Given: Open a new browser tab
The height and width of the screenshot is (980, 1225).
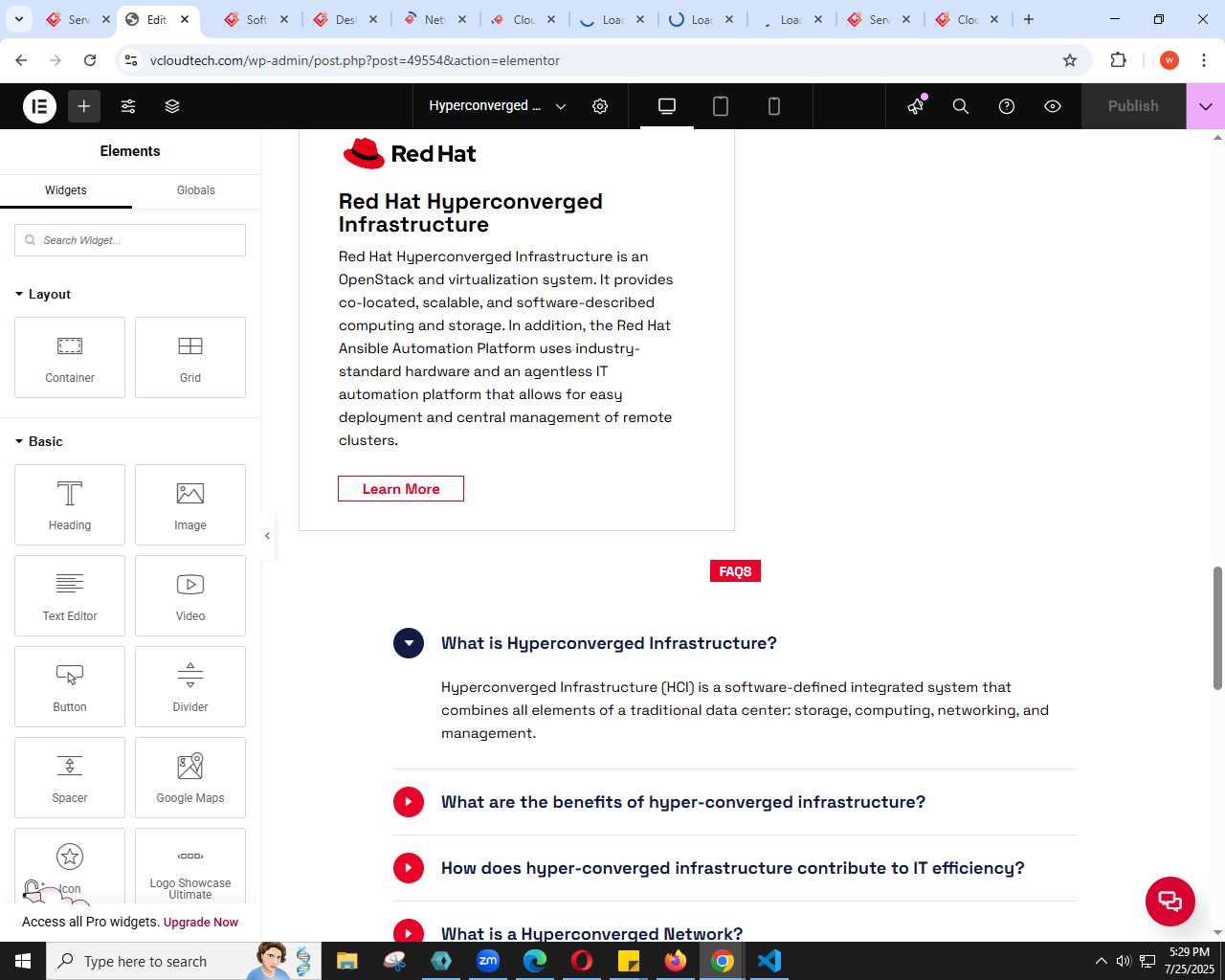Looking at the screenshot, I should pos(1029,19).
